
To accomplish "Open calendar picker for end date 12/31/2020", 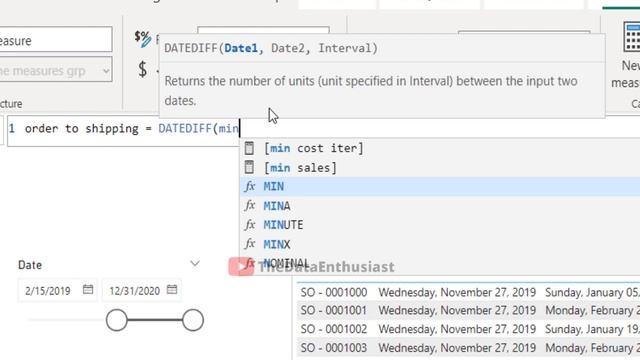I will coord(172,290).
